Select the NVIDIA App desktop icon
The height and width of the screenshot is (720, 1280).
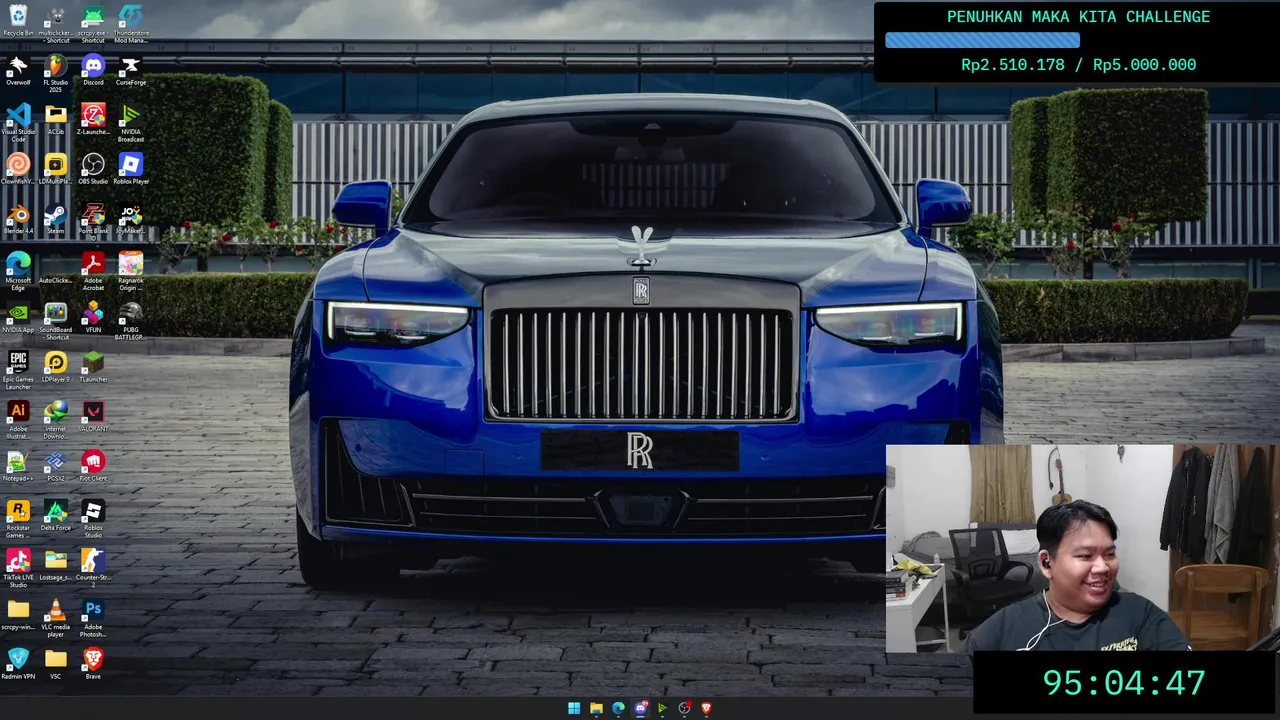(x=18, y=317)
